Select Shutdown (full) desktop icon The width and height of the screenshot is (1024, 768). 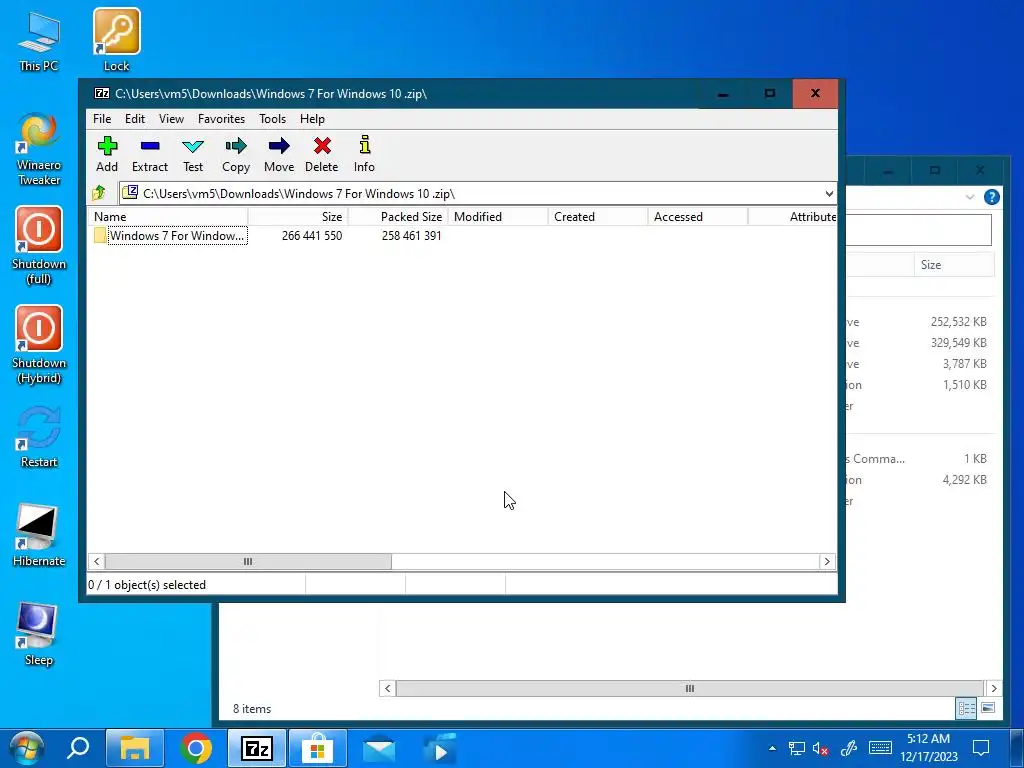[39, 246]
